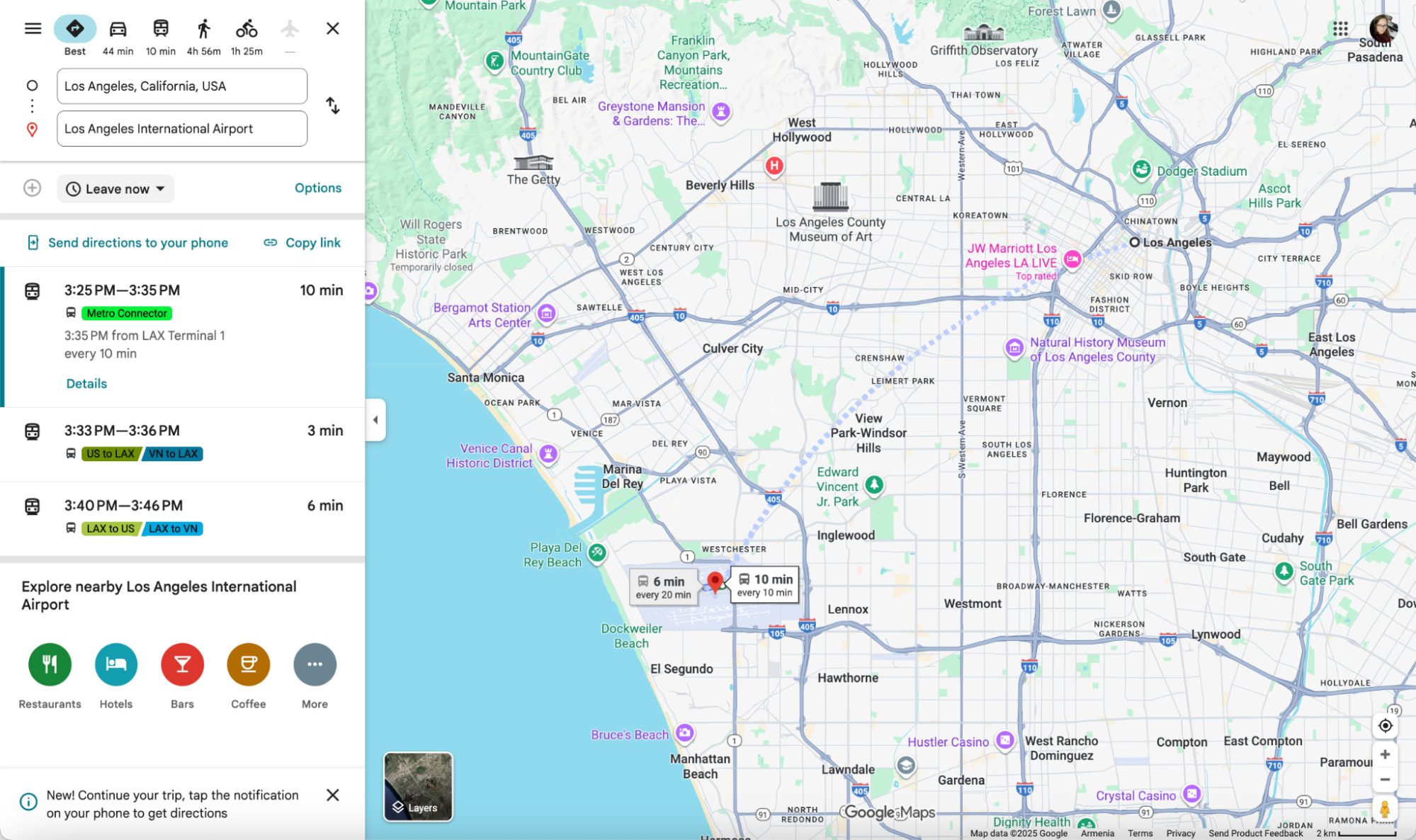Open the Leave now dropdown
Image resolution: width=1416 pixels, height=840 pixels.
pyautogui.click(x=115, y=188)
